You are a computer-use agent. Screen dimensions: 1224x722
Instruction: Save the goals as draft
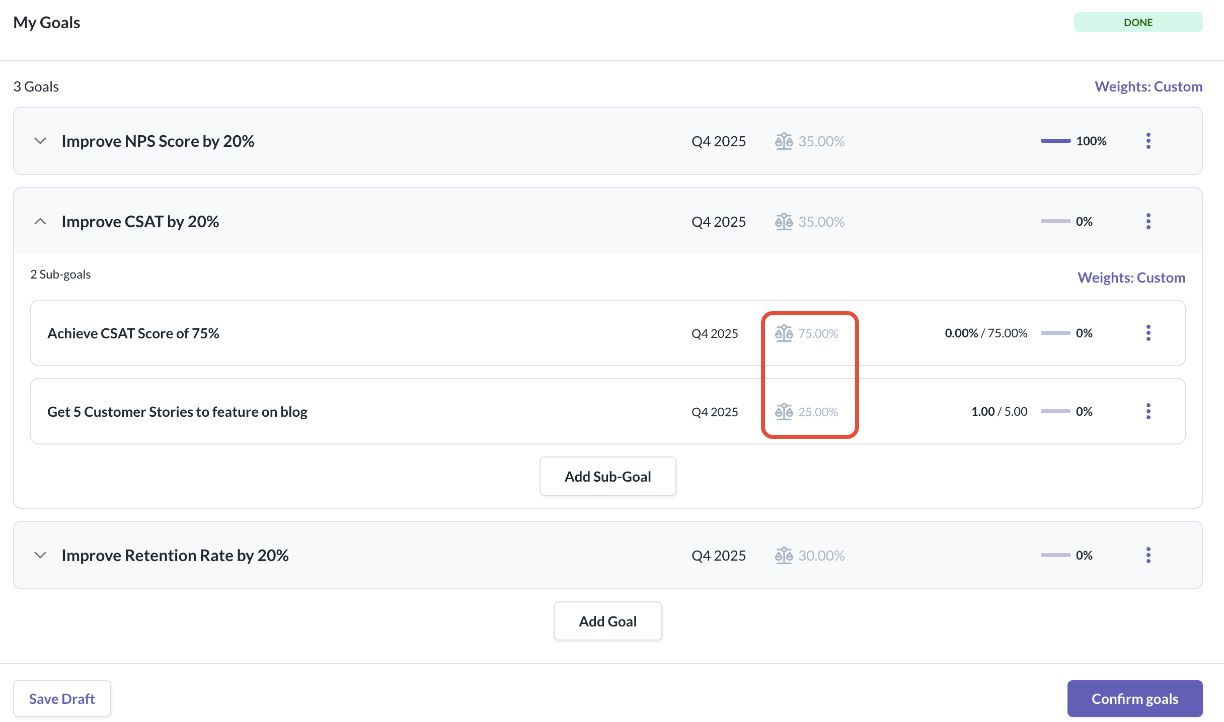pos(62,699)
